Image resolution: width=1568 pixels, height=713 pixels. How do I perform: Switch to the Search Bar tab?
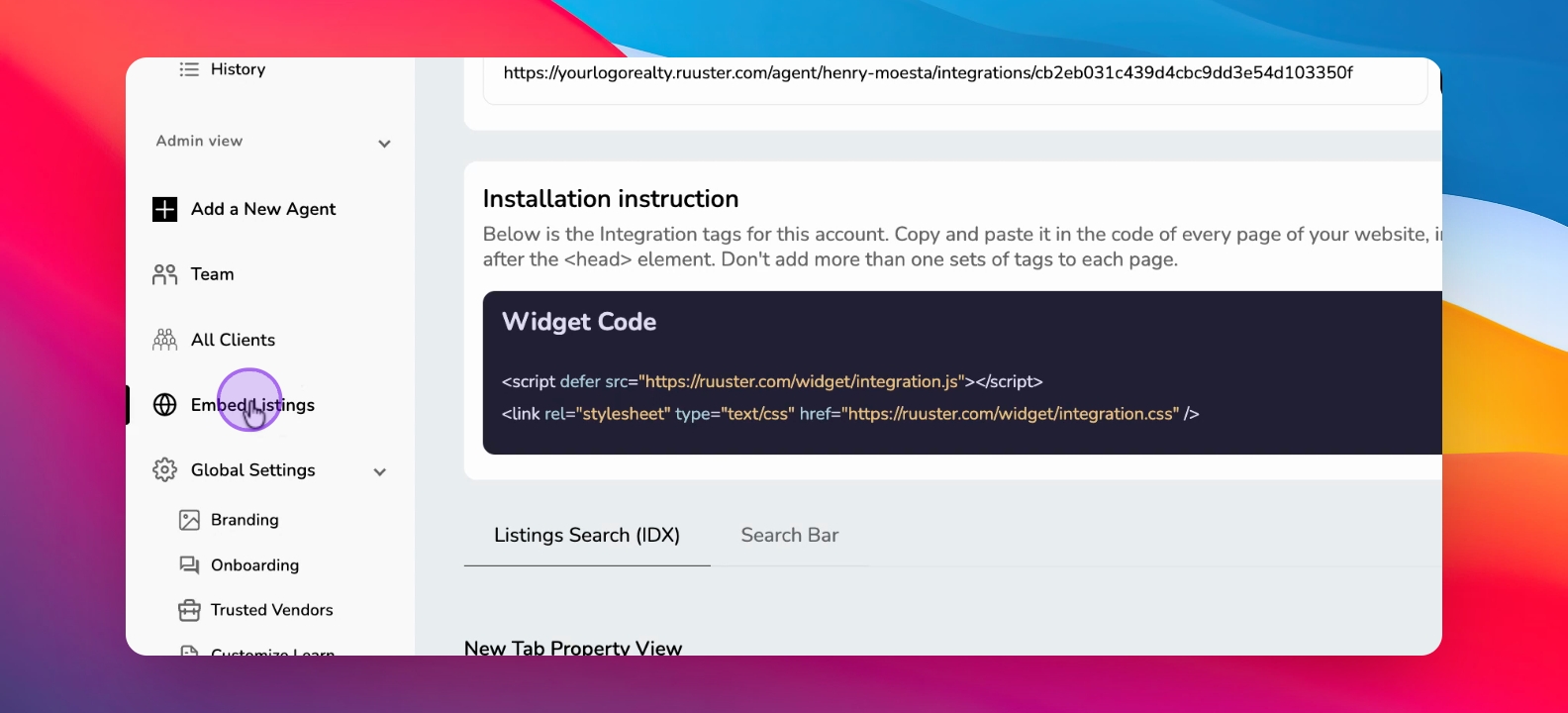[790, 536]
